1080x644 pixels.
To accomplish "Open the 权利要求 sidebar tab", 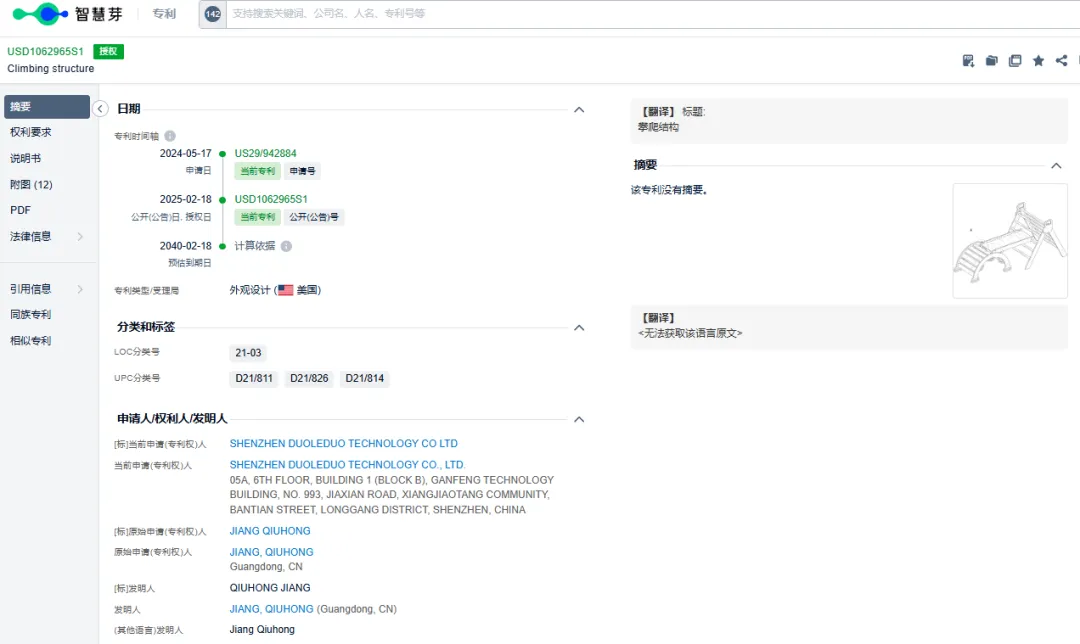I will click(x=30, y=132).
